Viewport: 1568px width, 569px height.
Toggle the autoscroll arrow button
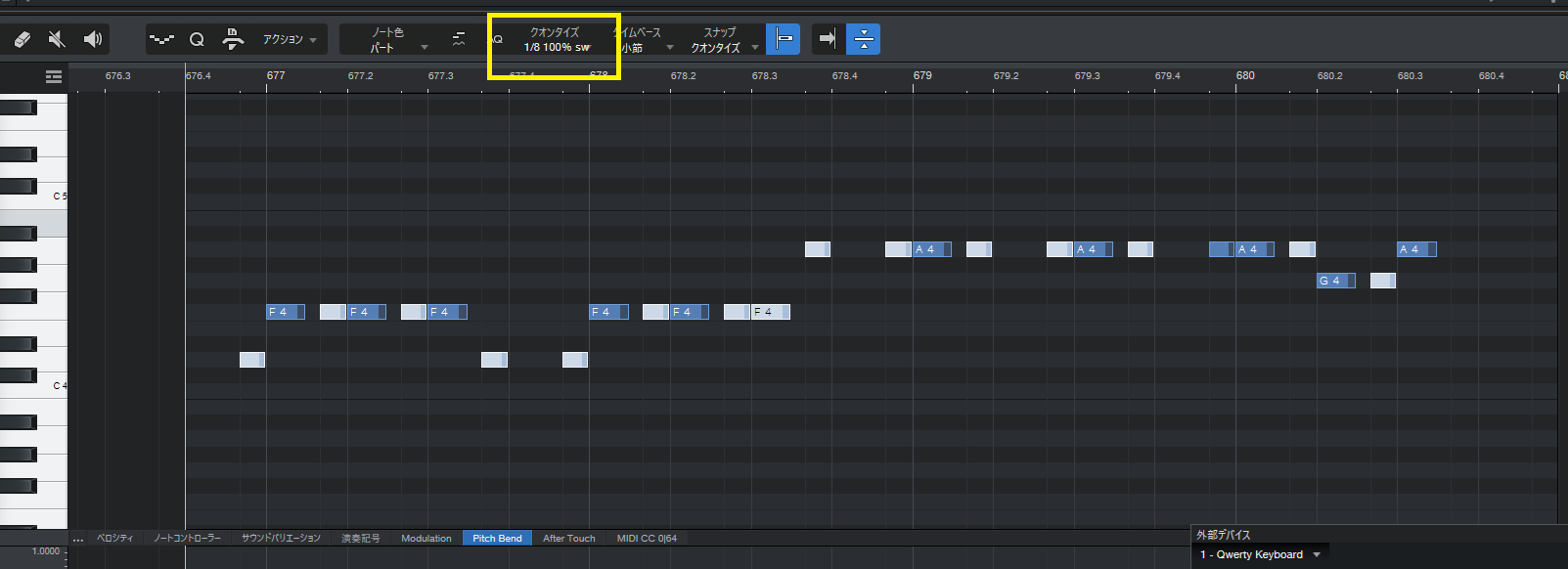coord(828,39)
